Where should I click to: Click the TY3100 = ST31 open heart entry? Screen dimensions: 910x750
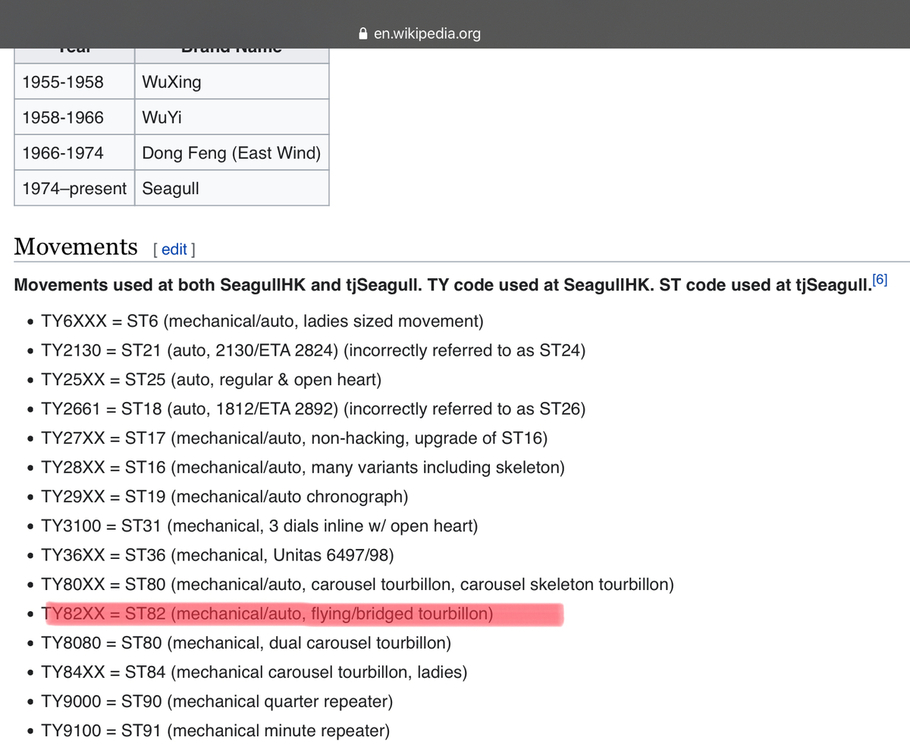click(x=259, y=526)
